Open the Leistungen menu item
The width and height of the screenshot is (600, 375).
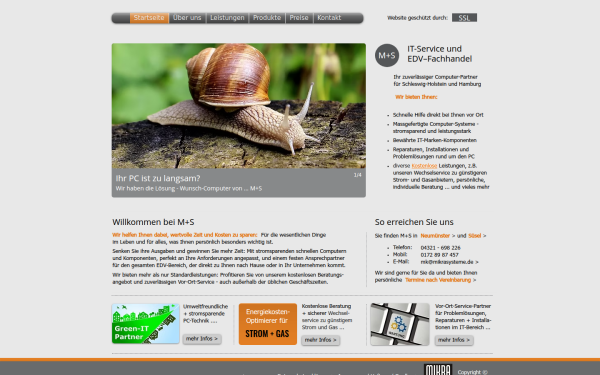[227, 18]
